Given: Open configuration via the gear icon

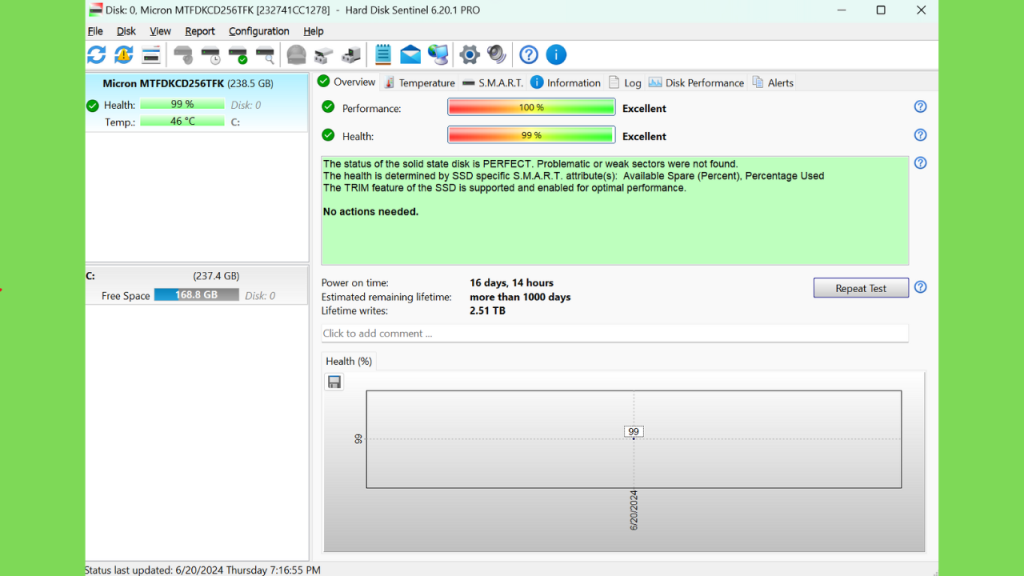Looking at the screenshot, I should [470, 55].
